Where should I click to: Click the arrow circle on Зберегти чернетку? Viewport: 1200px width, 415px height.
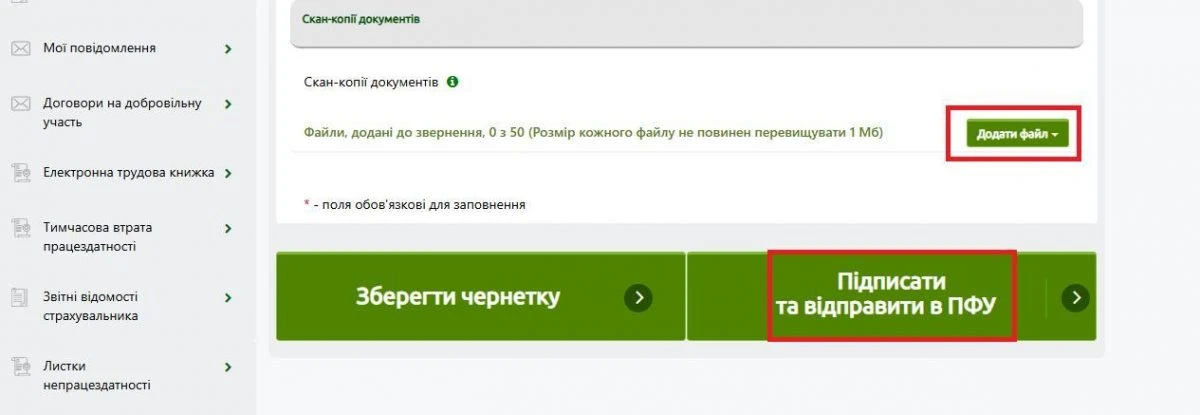click(x=638, y=297)
